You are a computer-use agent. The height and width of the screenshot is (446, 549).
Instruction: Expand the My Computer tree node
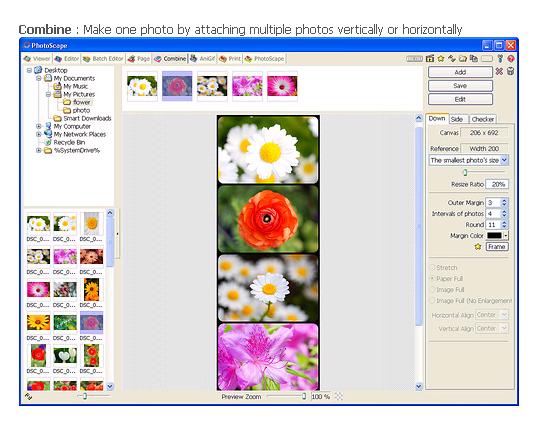click(39, 126)
